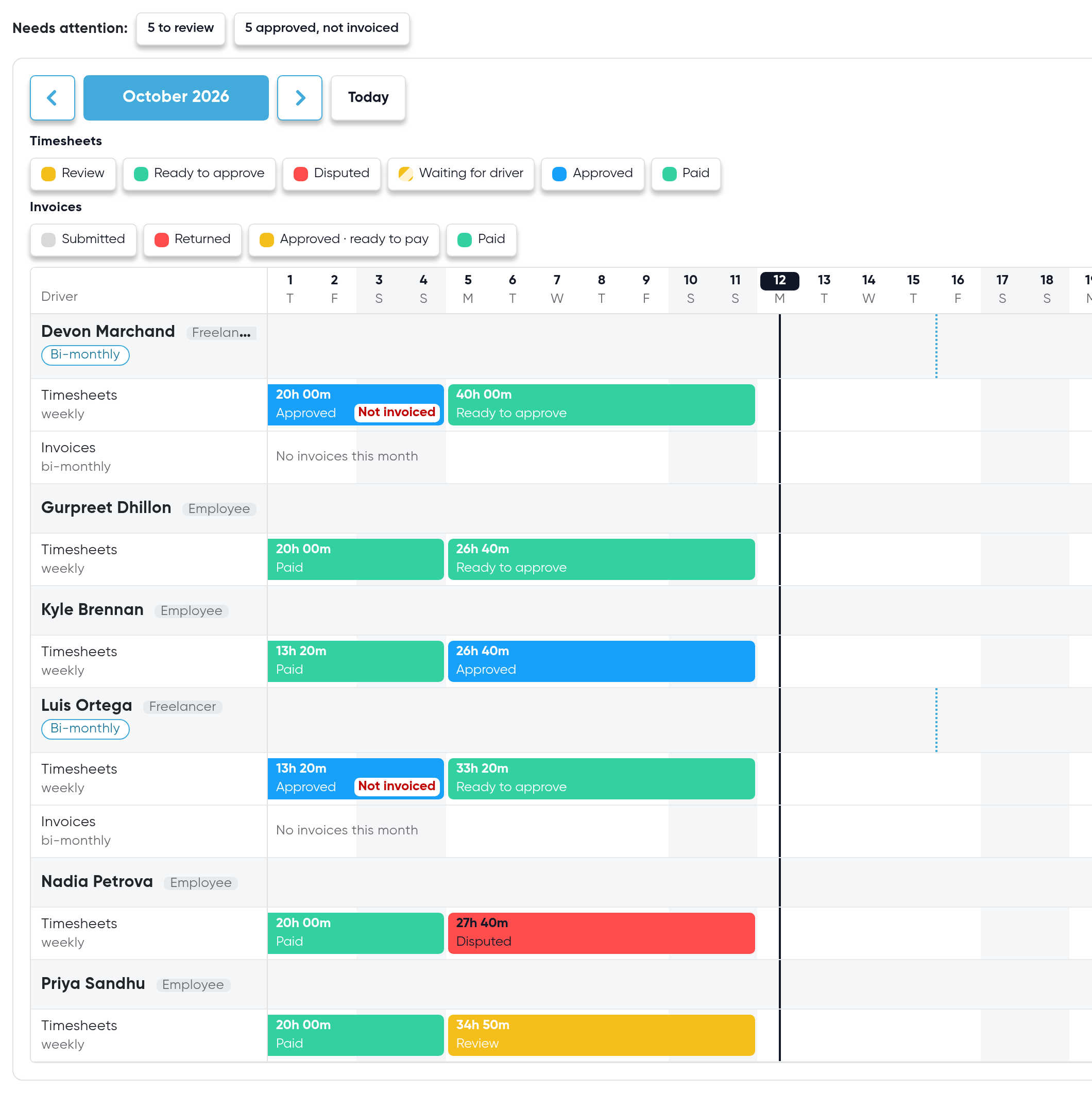Open Devon Marchand driver name
The image size is (1092, 1093).
point(108,332)
